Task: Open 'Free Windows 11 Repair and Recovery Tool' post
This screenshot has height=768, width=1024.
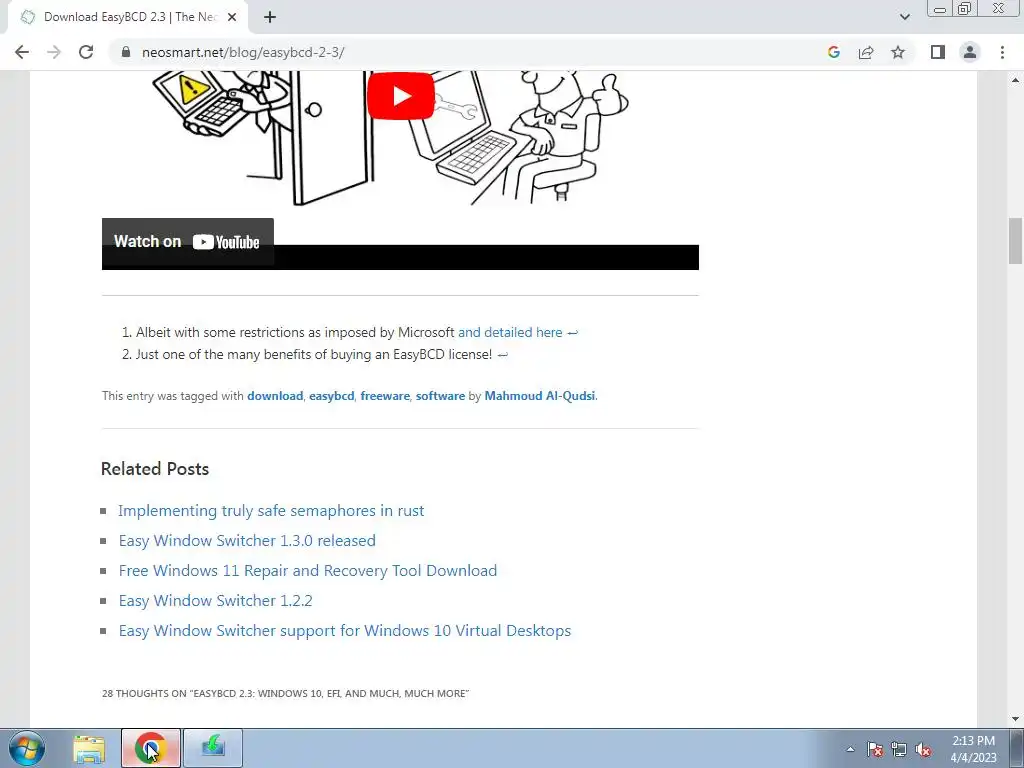Action: click(308, 571)
